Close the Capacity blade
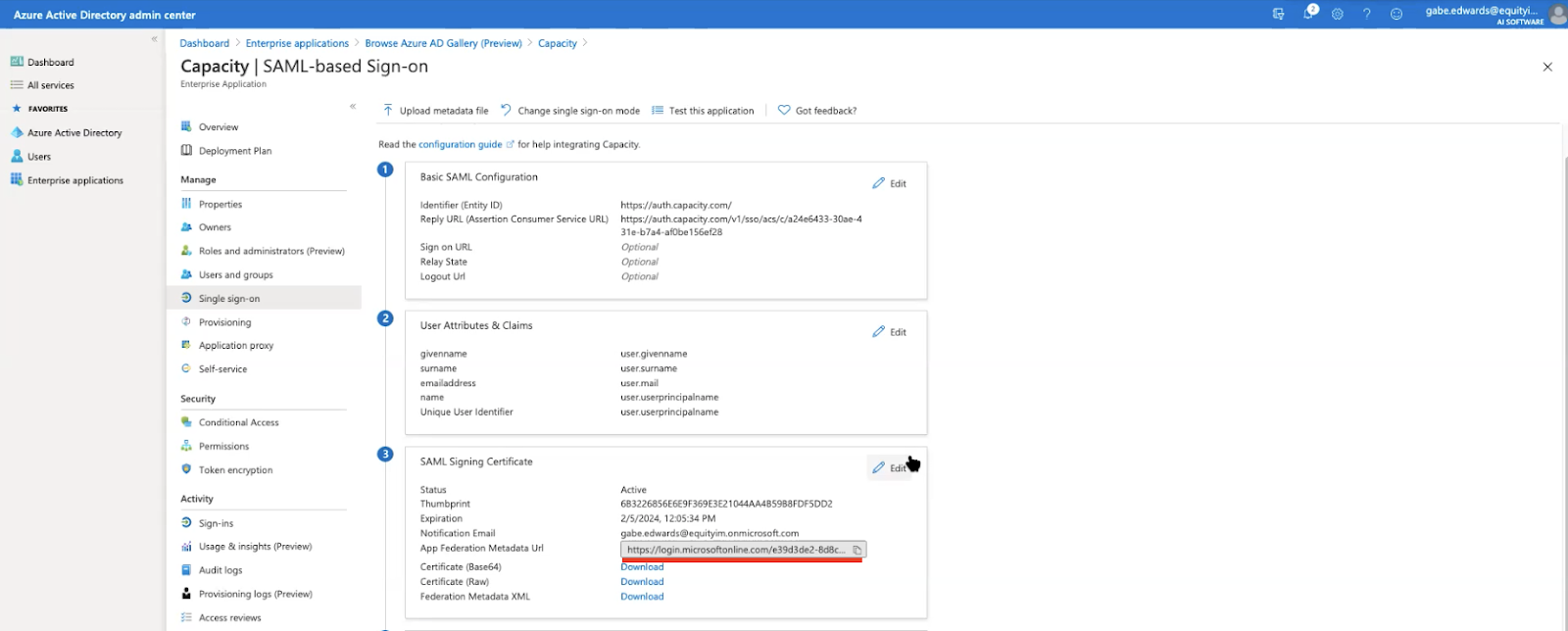This screenshot has width=1568, height=631. click(1547, 67)
